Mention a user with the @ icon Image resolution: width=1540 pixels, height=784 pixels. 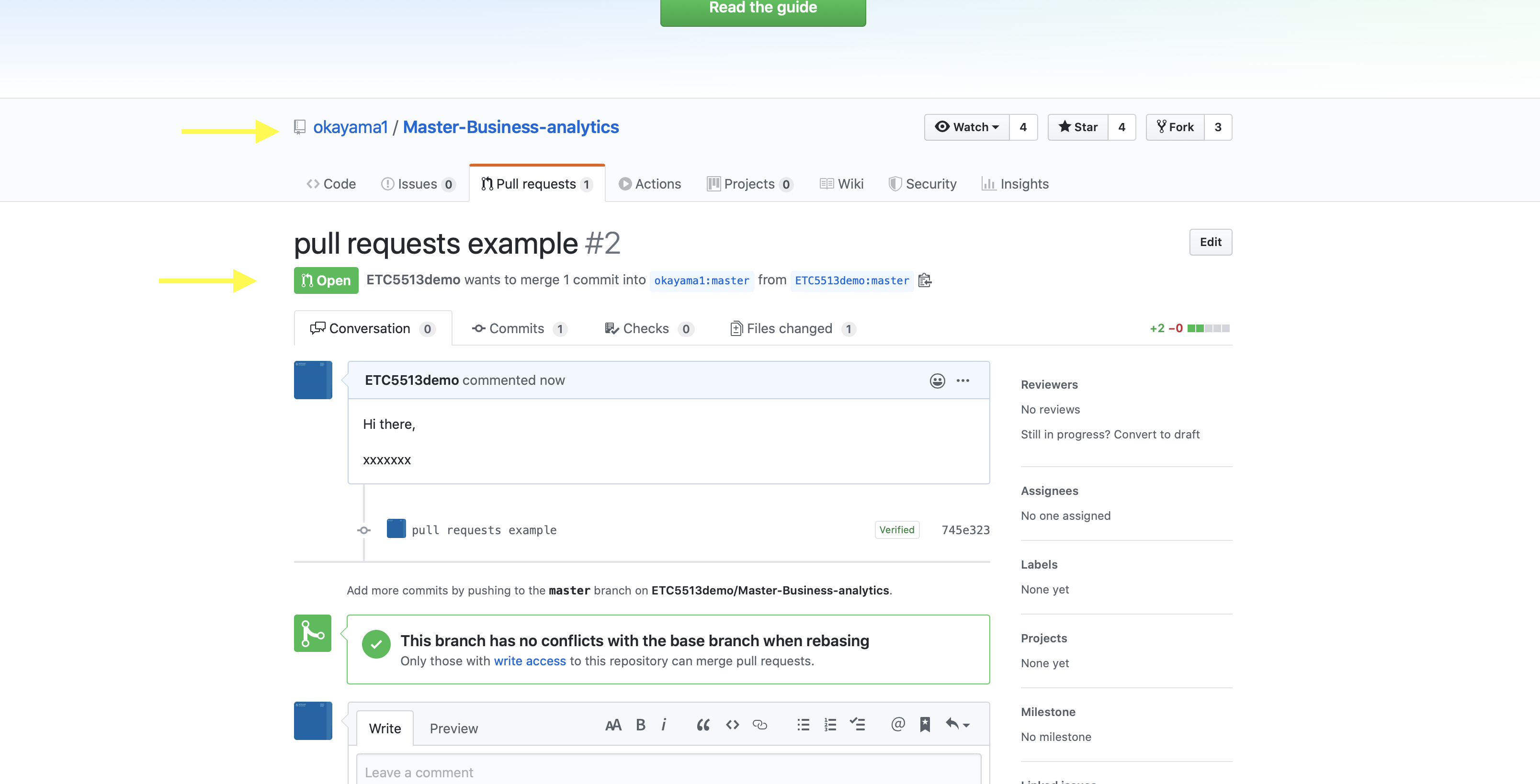(x=897, y=725)
